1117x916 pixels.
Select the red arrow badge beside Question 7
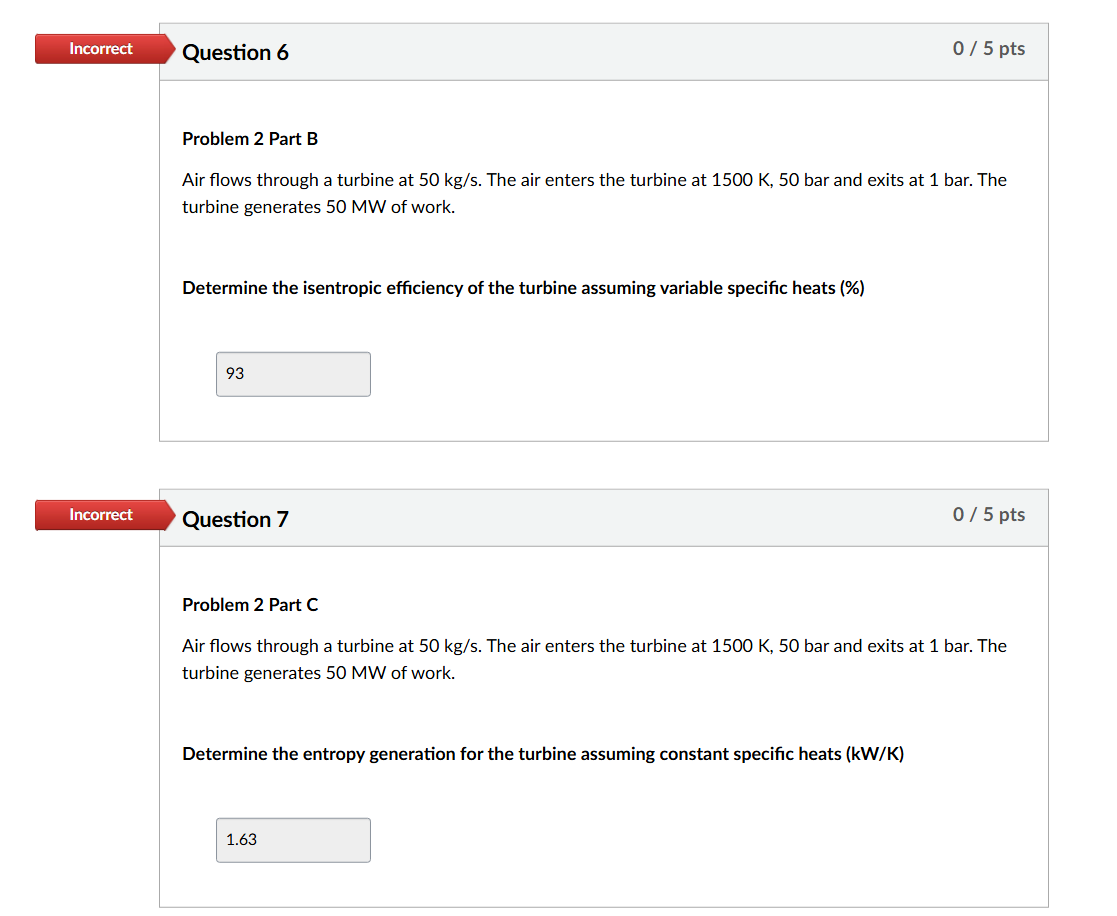tap(99, 515)
